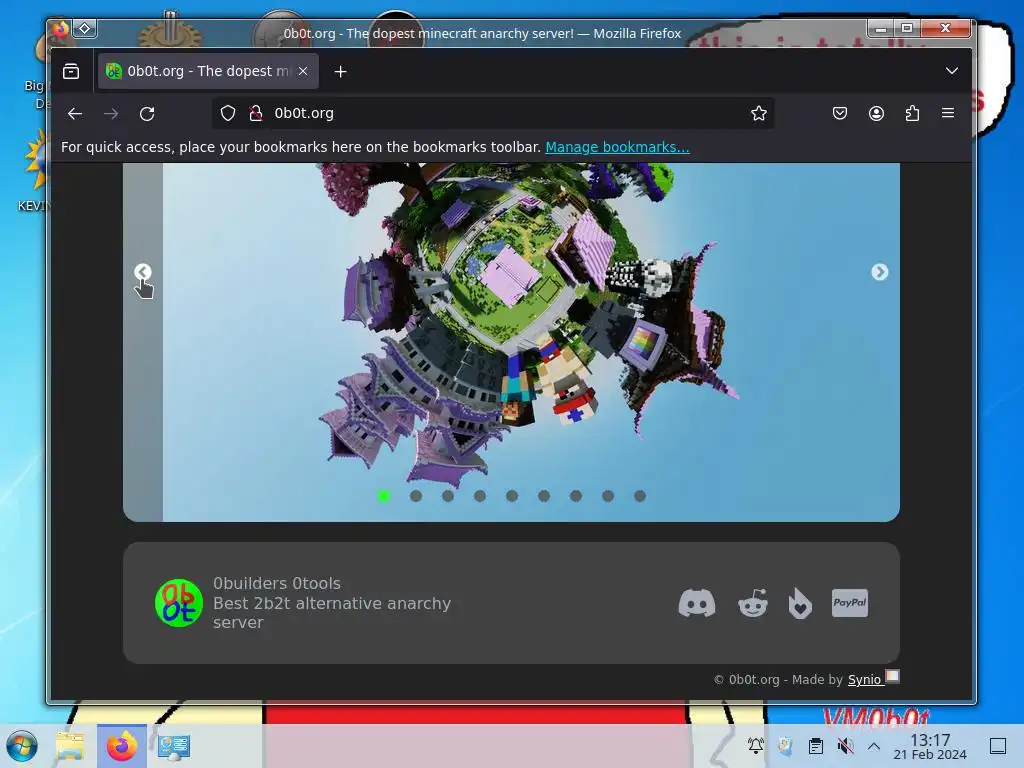The width and height of the screenshot is (1024, 768).
Task: Click the address bar showing 0b0t.org
Action: point(493,113)
